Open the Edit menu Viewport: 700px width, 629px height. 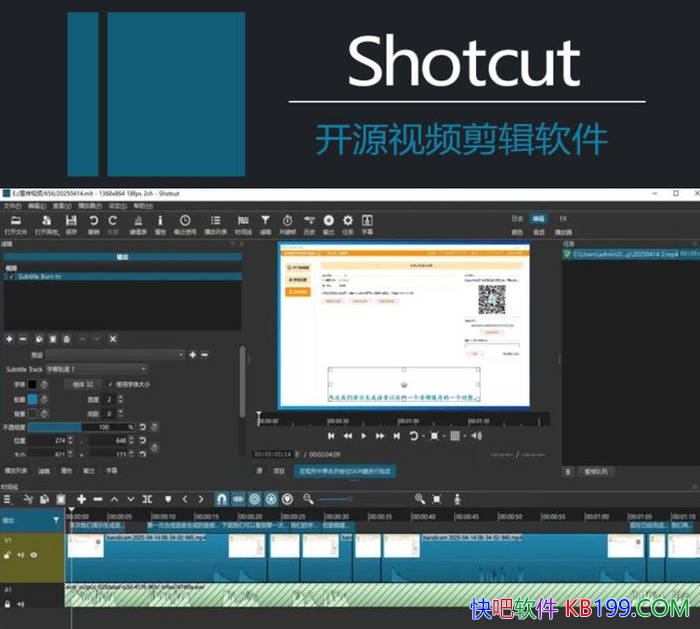pyautogui.click(x=37, y=206)
